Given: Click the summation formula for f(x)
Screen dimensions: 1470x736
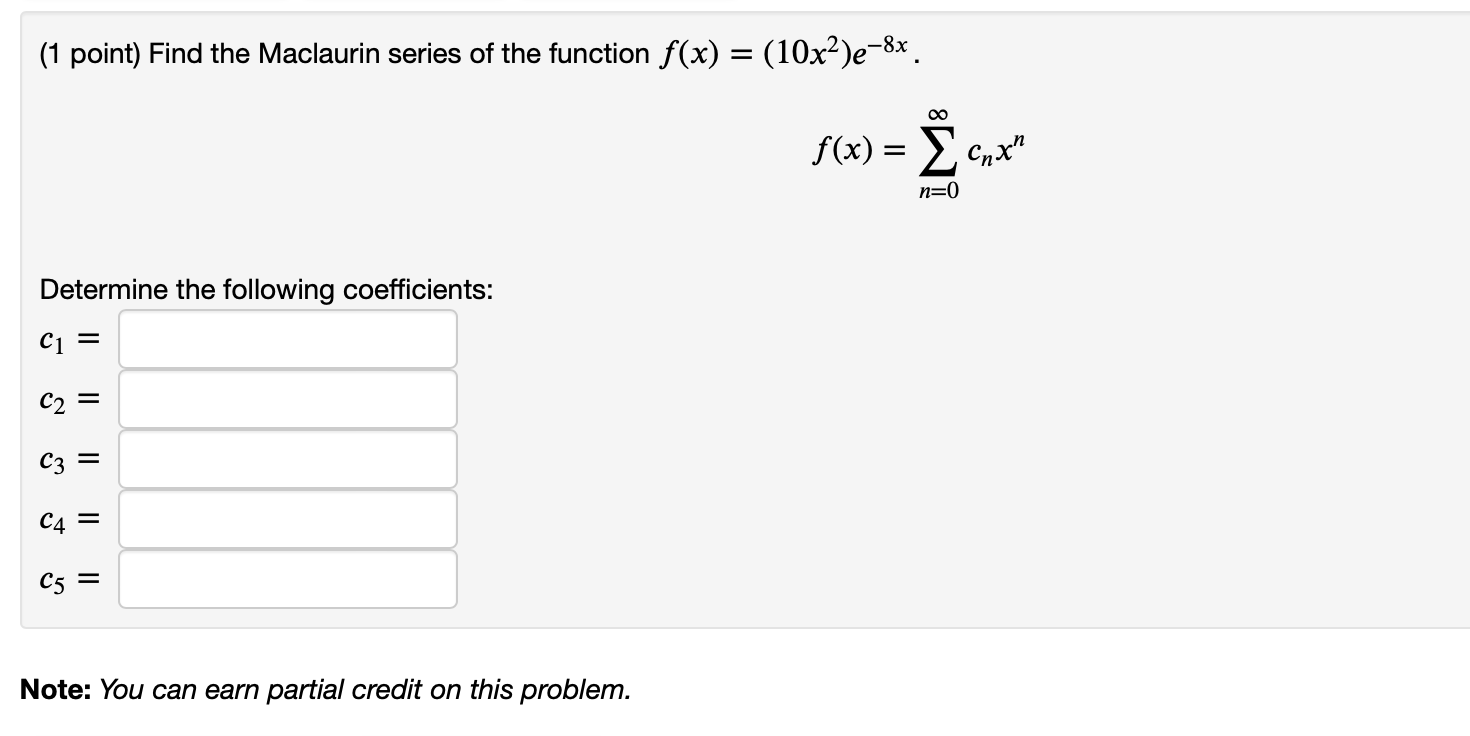Looking at the screenshot, I should tap(920, 150).
